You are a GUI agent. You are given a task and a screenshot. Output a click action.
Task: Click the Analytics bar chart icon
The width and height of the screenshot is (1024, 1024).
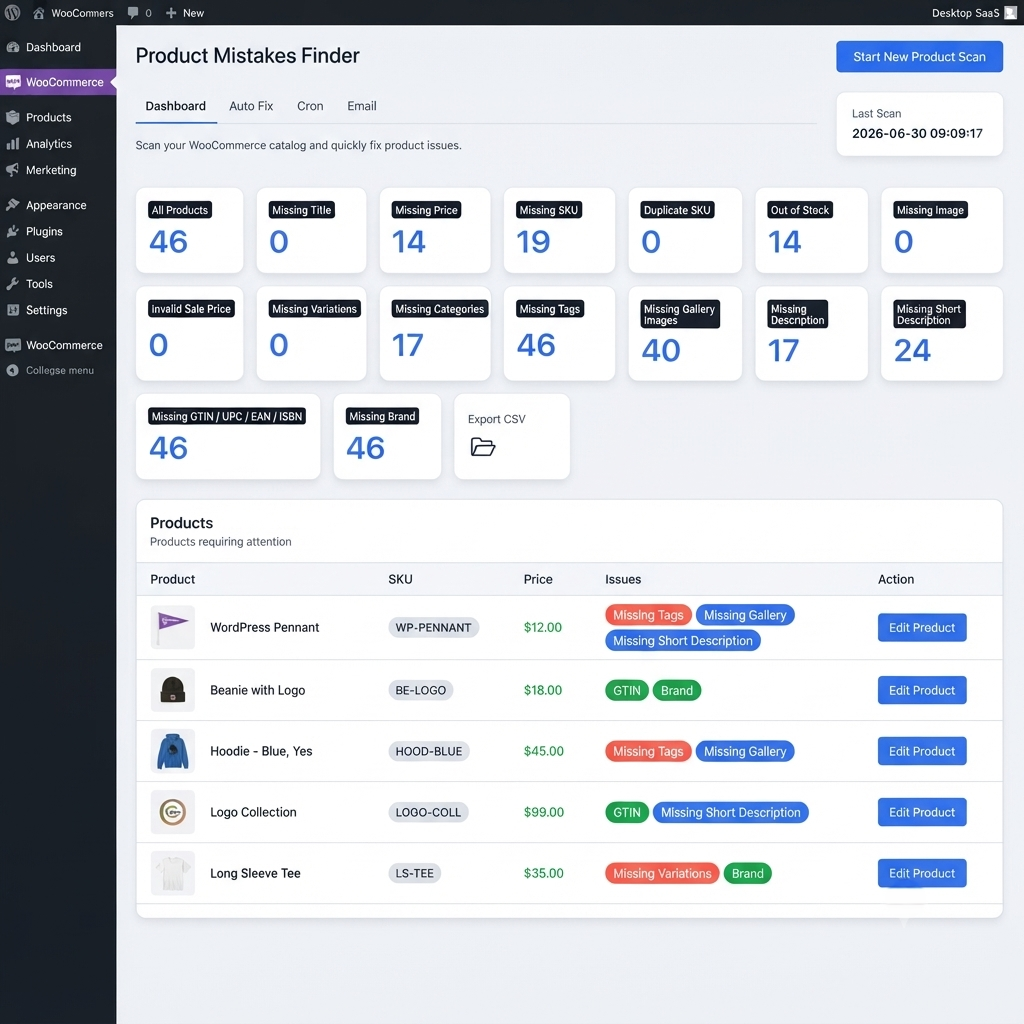coord(12,144)
